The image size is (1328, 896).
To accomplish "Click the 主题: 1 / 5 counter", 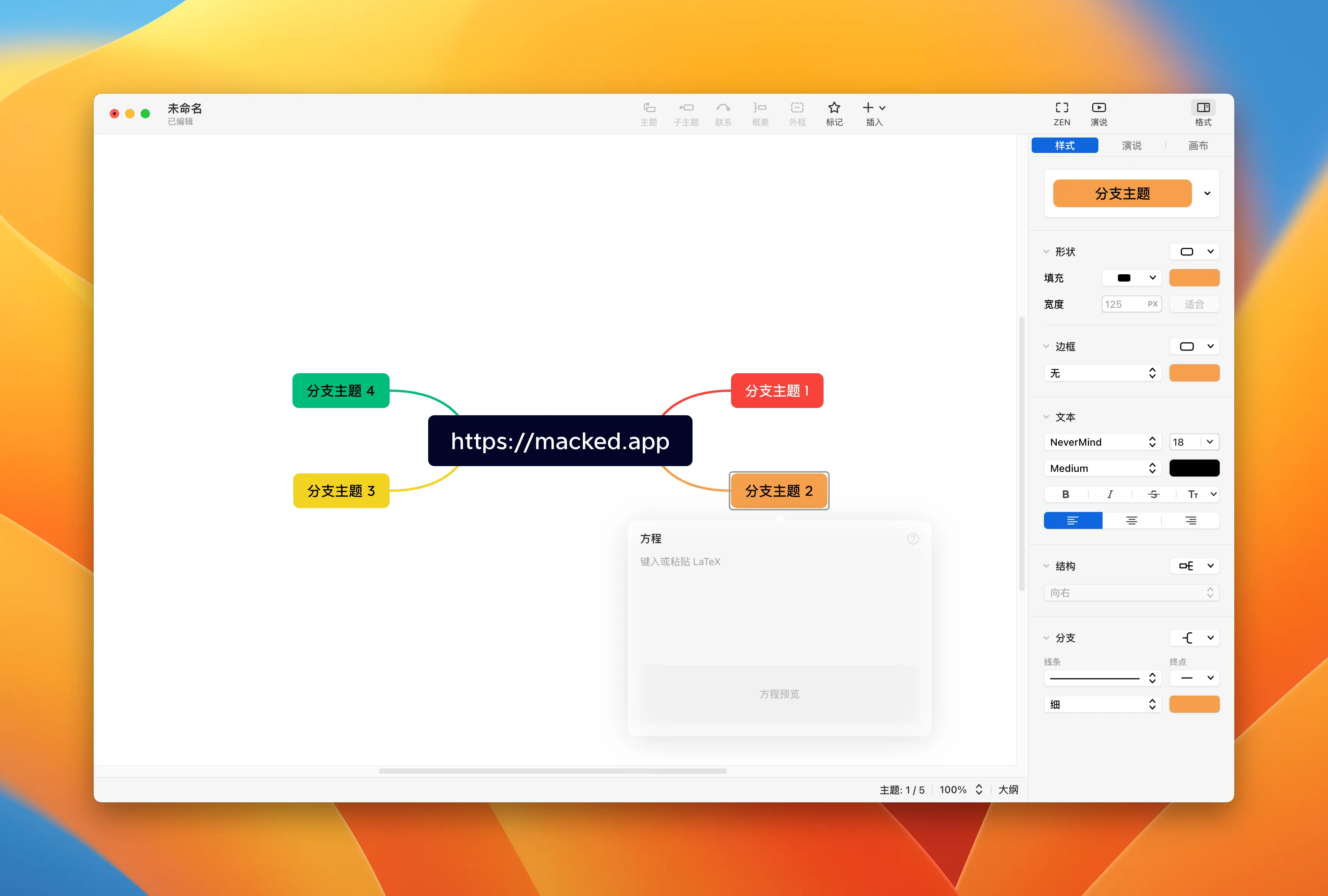I will click(902, 790).
